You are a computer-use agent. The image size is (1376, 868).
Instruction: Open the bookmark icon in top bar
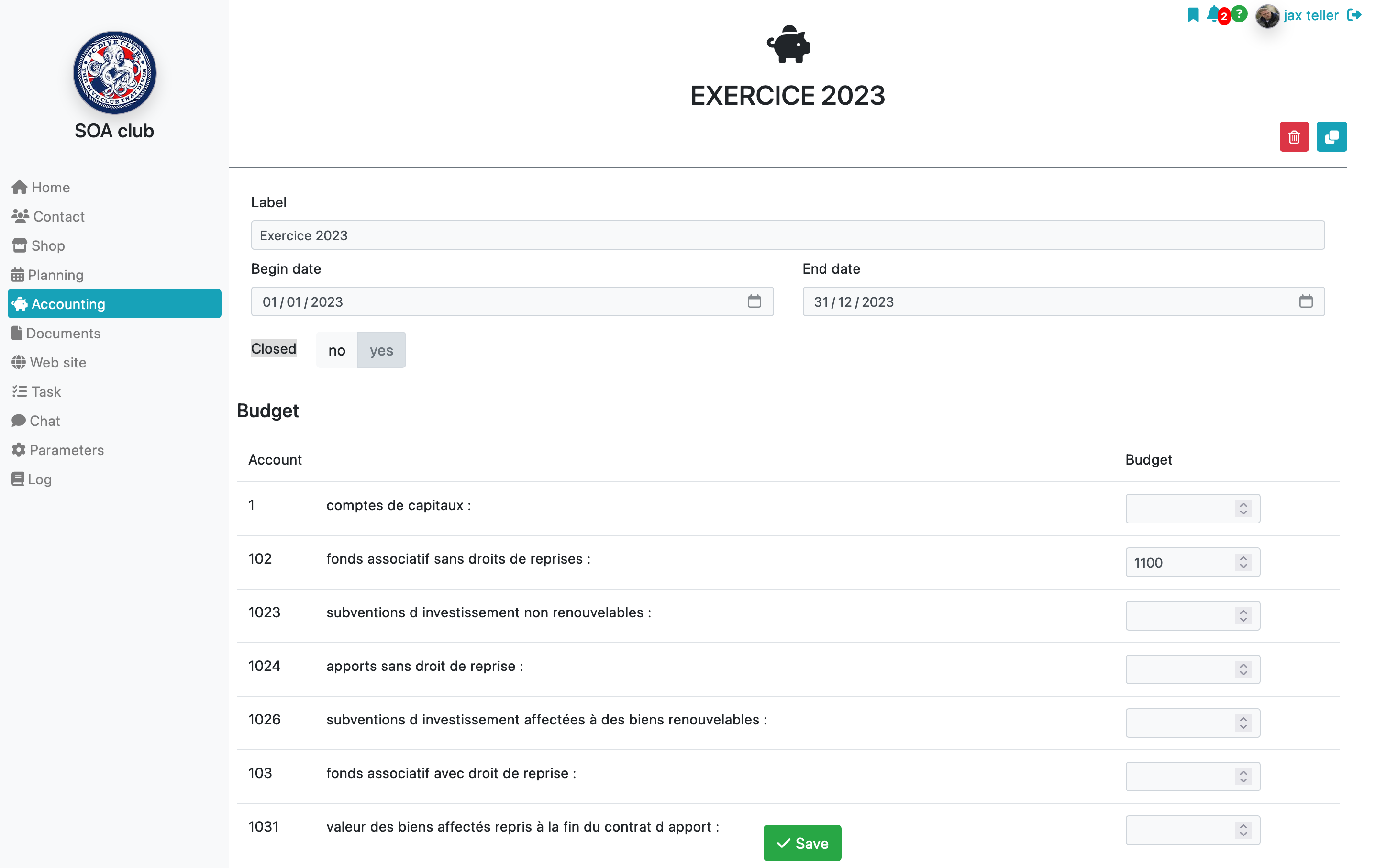[1193, 15]
